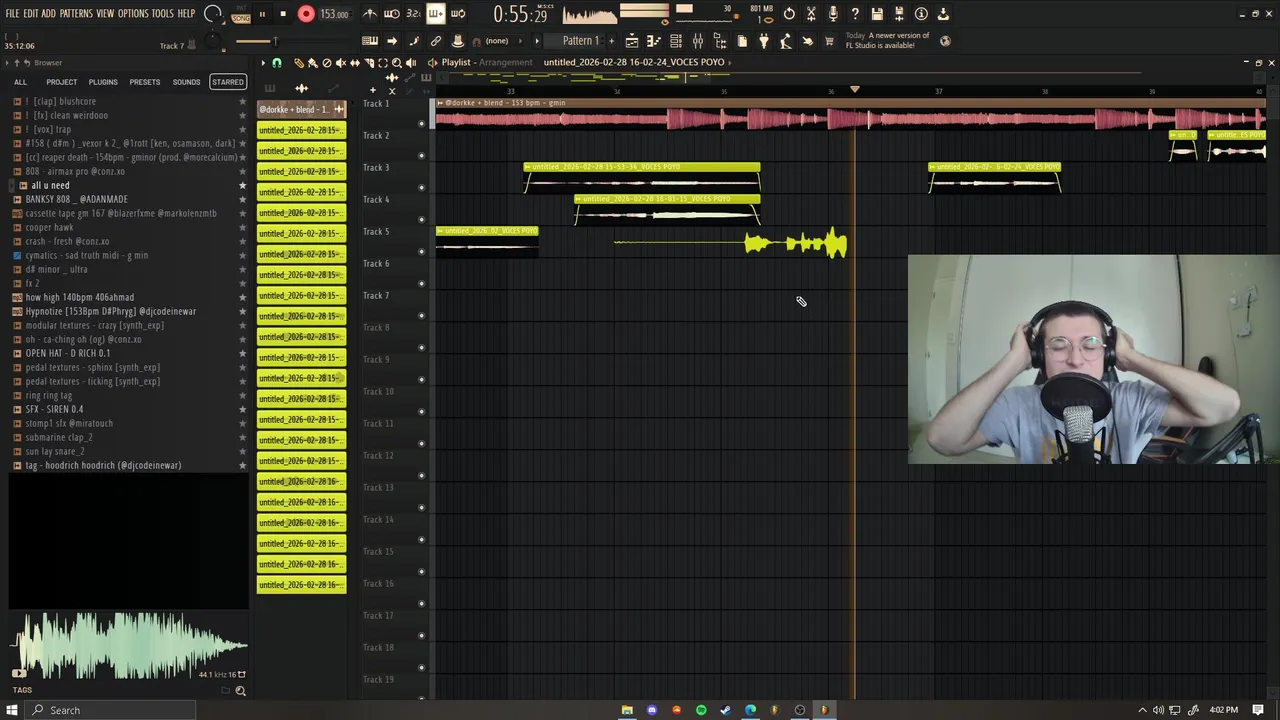
Task: Open the playlist options arrow menu
Action: coord(263,63)
